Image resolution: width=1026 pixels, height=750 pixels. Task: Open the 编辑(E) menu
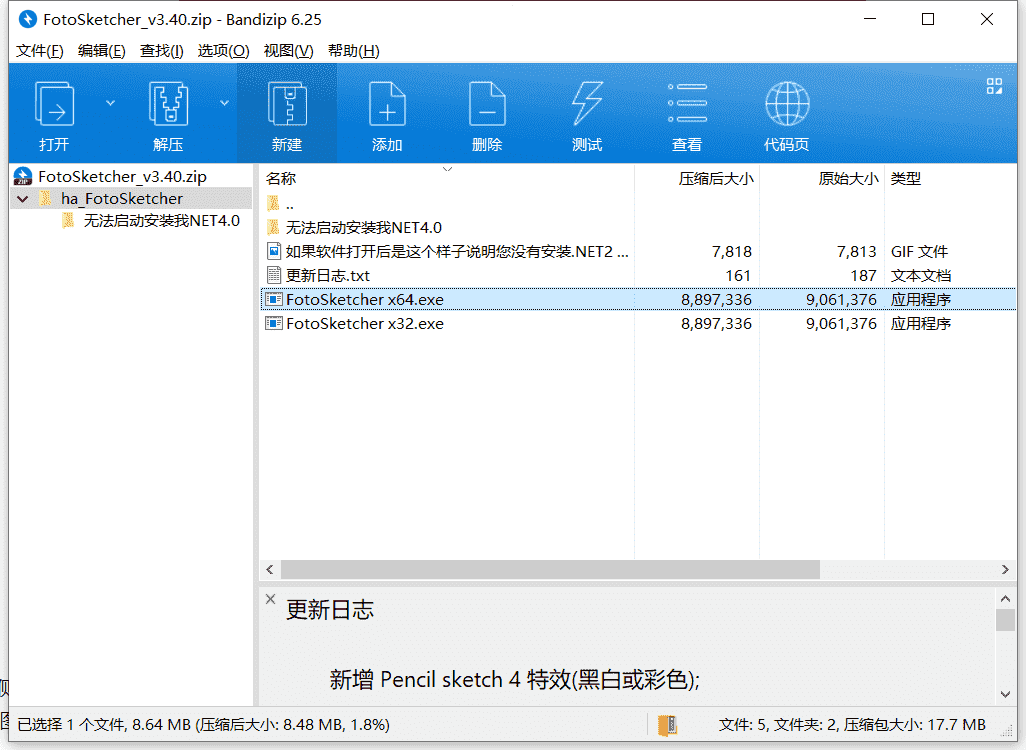click(x=101, y=50)
